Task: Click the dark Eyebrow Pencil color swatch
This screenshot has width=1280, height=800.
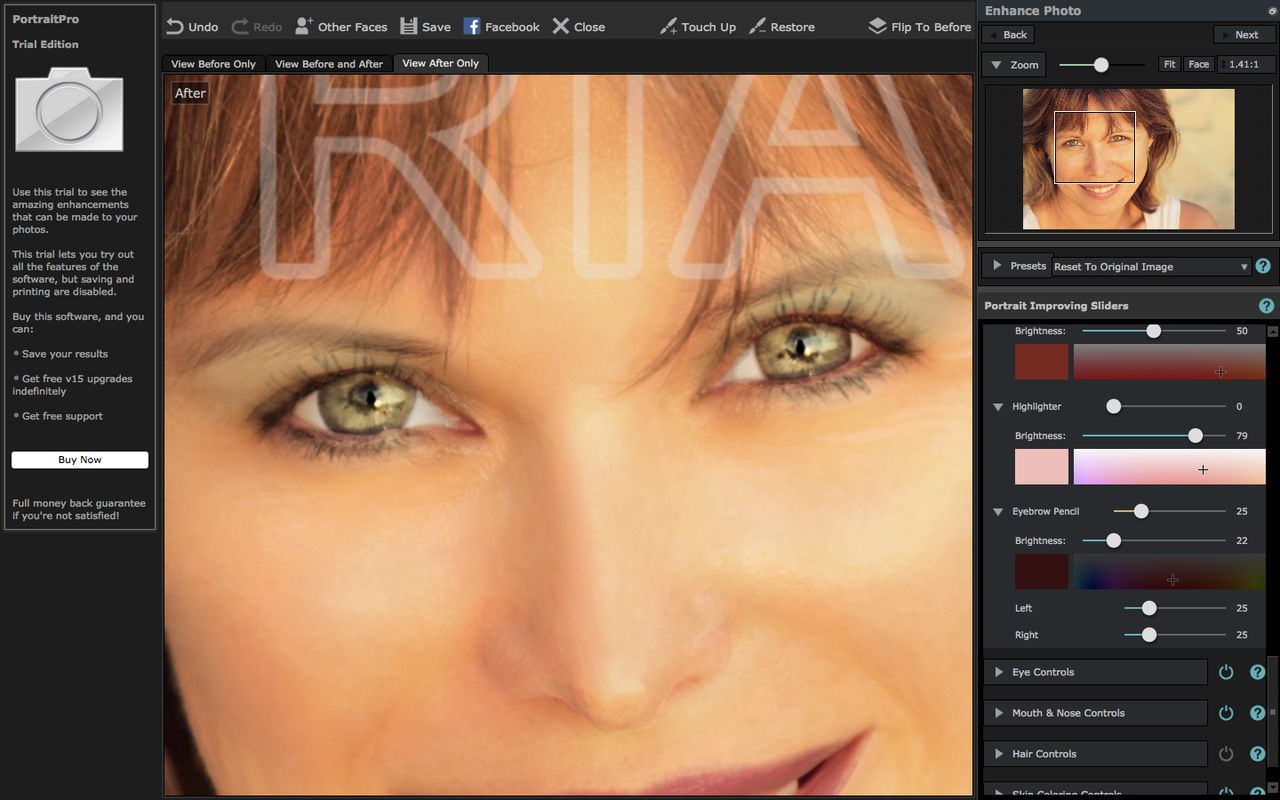Action: (1041, 572)
